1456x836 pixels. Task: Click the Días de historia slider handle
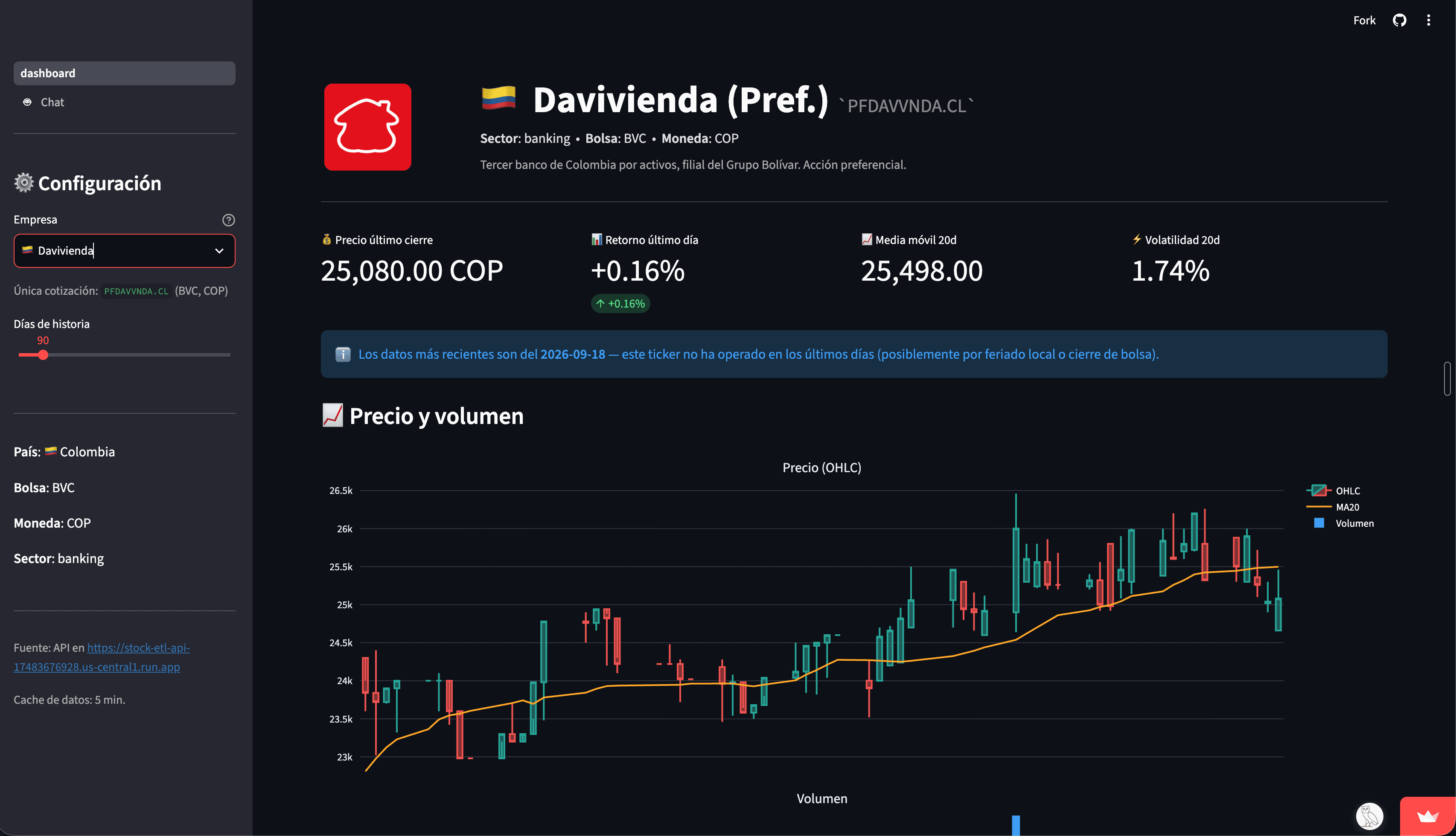[x=43, y=355]
